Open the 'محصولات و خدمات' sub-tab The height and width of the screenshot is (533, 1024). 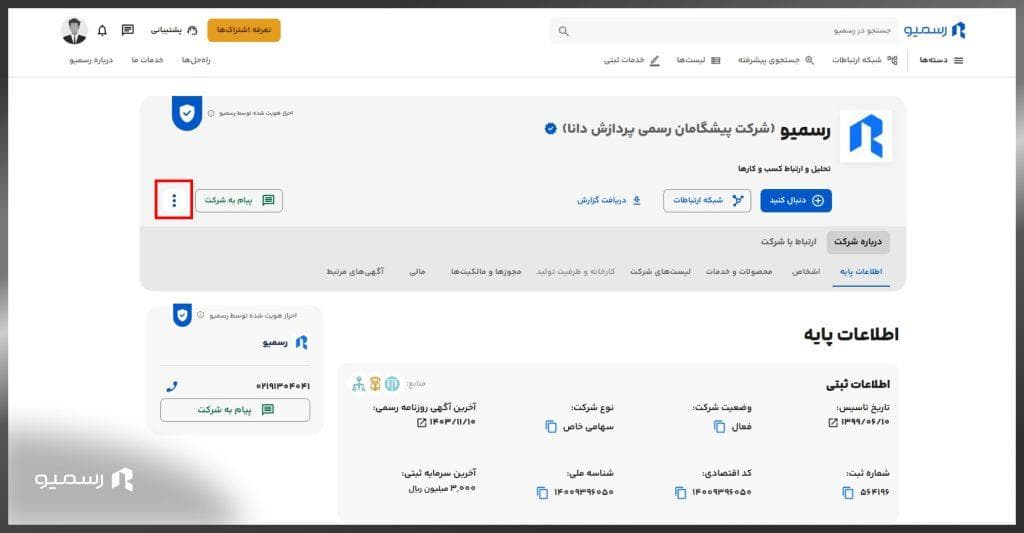tap(739, 272)
